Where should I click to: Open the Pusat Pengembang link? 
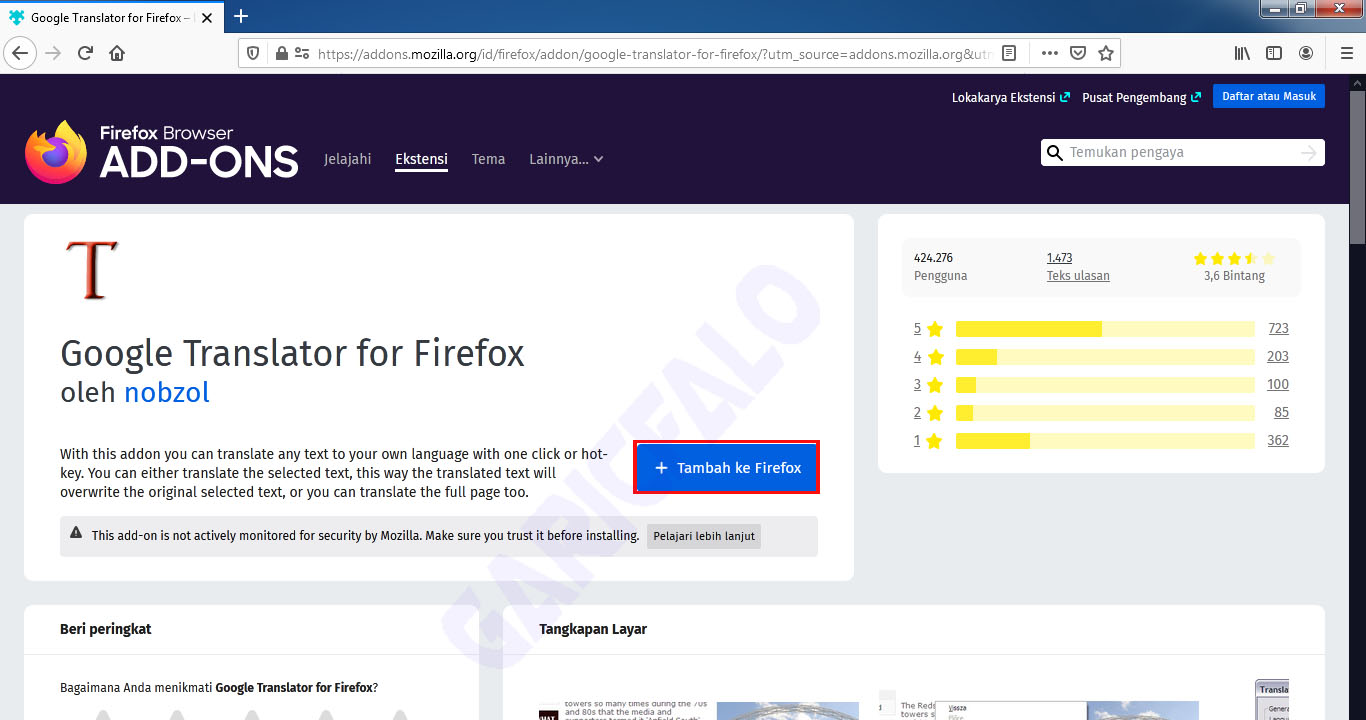1141,97
